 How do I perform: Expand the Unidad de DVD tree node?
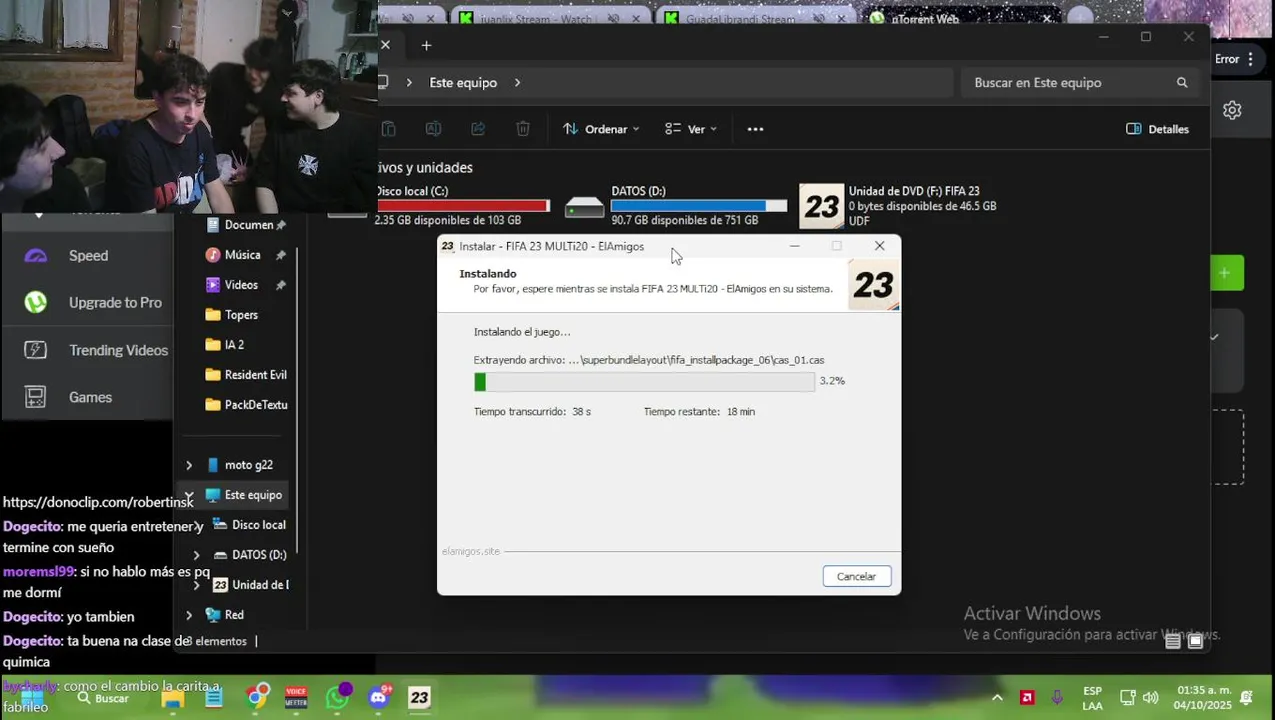(196, 585)
